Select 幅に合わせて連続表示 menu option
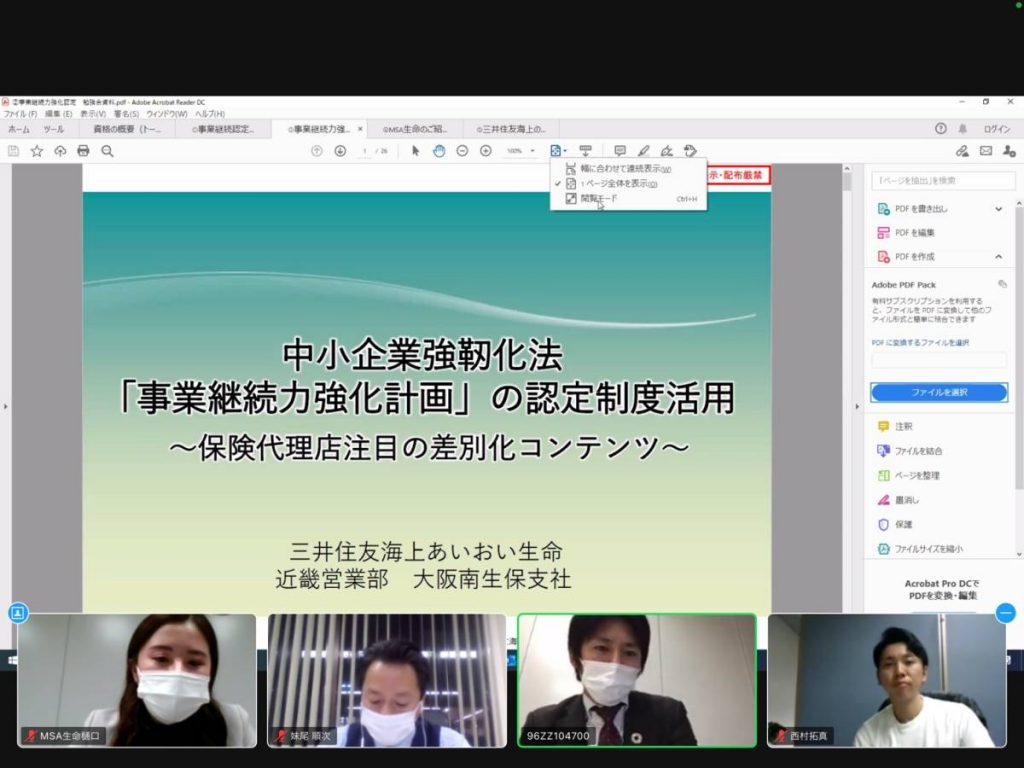The image size is (1024, 768). (628, 168)
